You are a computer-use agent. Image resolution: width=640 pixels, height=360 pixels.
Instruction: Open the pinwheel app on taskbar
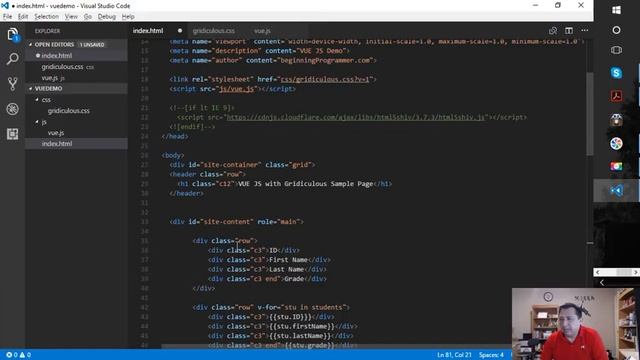click(x=616, y=143)
